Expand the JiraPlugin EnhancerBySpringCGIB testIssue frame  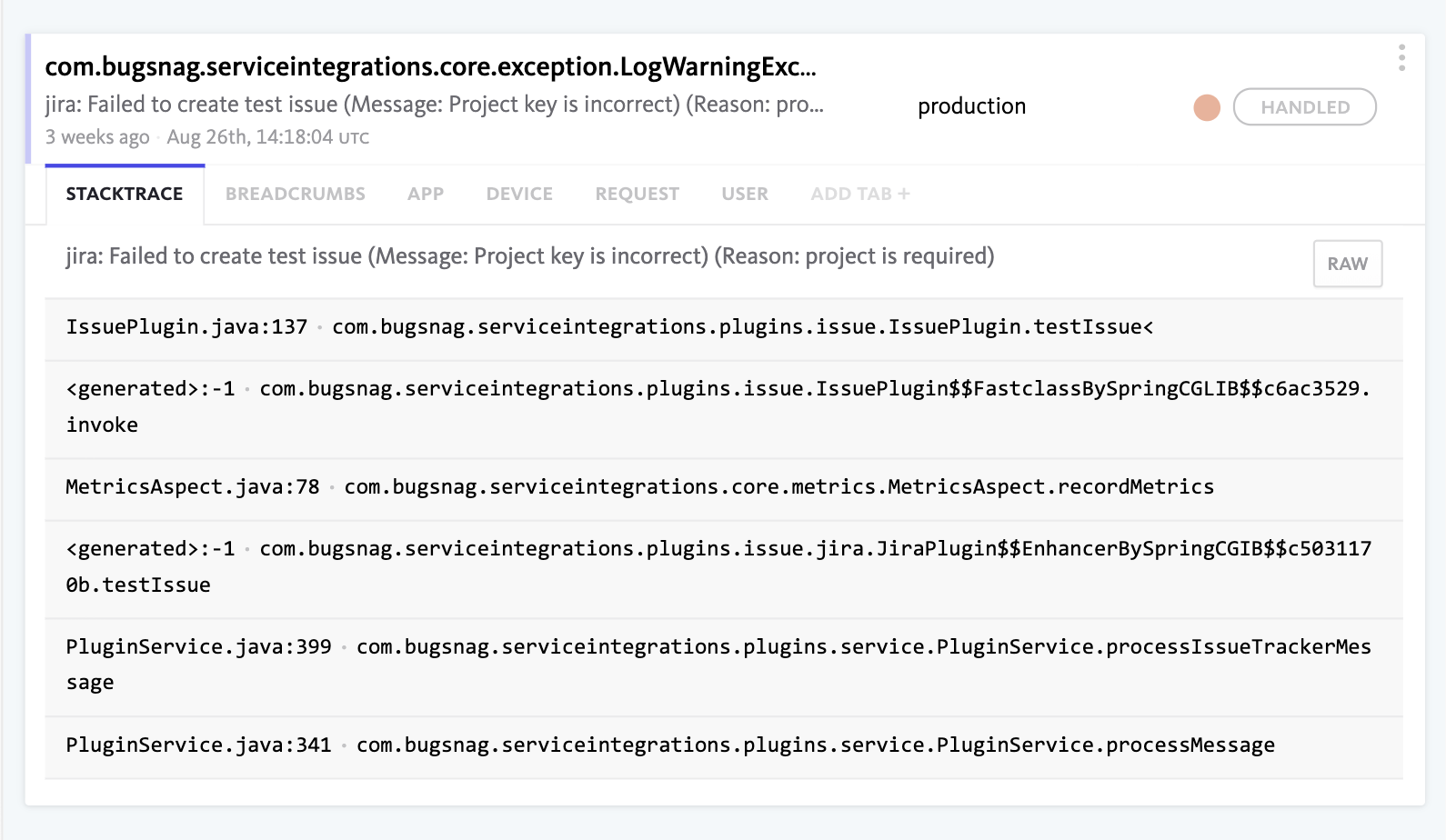pyautogui.click(x=724, y=569)
